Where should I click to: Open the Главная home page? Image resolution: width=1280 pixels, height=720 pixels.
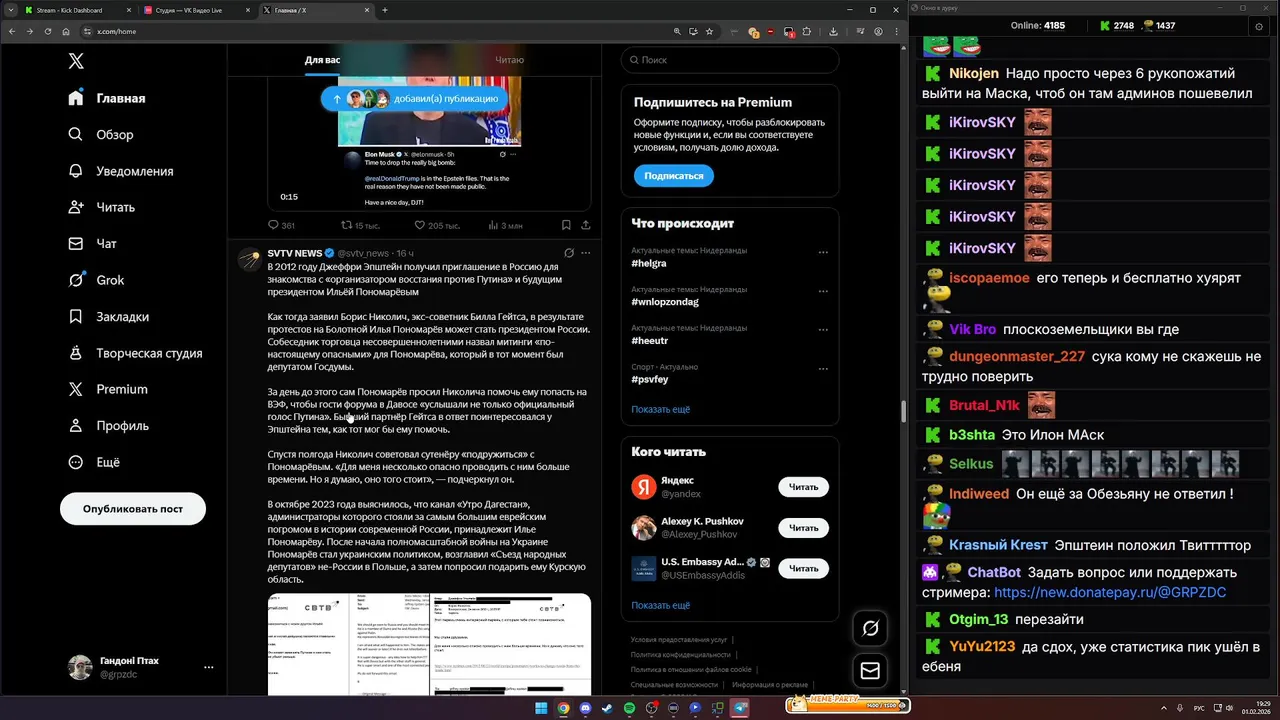coord(108,98)
